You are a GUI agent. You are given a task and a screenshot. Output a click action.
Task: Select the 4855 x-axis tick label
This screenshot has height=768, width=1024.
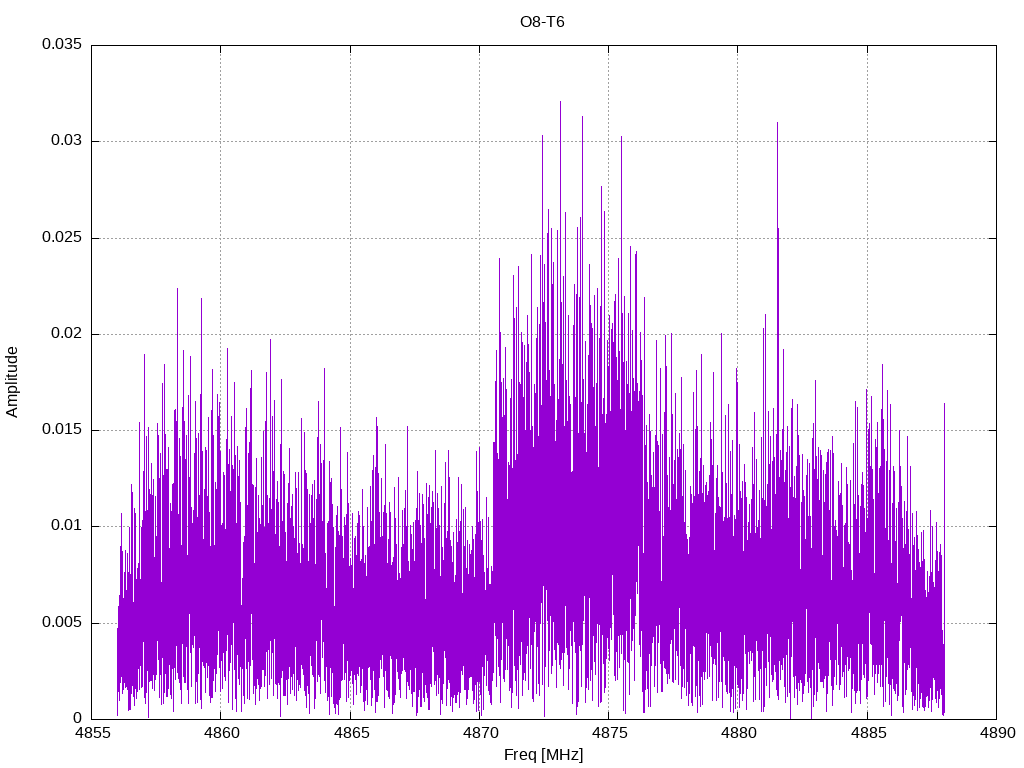click(92, 733)
